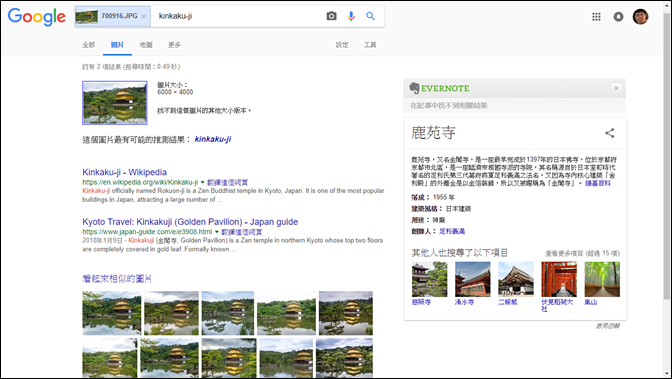Translate the Wikipedia result page
This screenshot has width=672, height=379.
coord(228,182)
